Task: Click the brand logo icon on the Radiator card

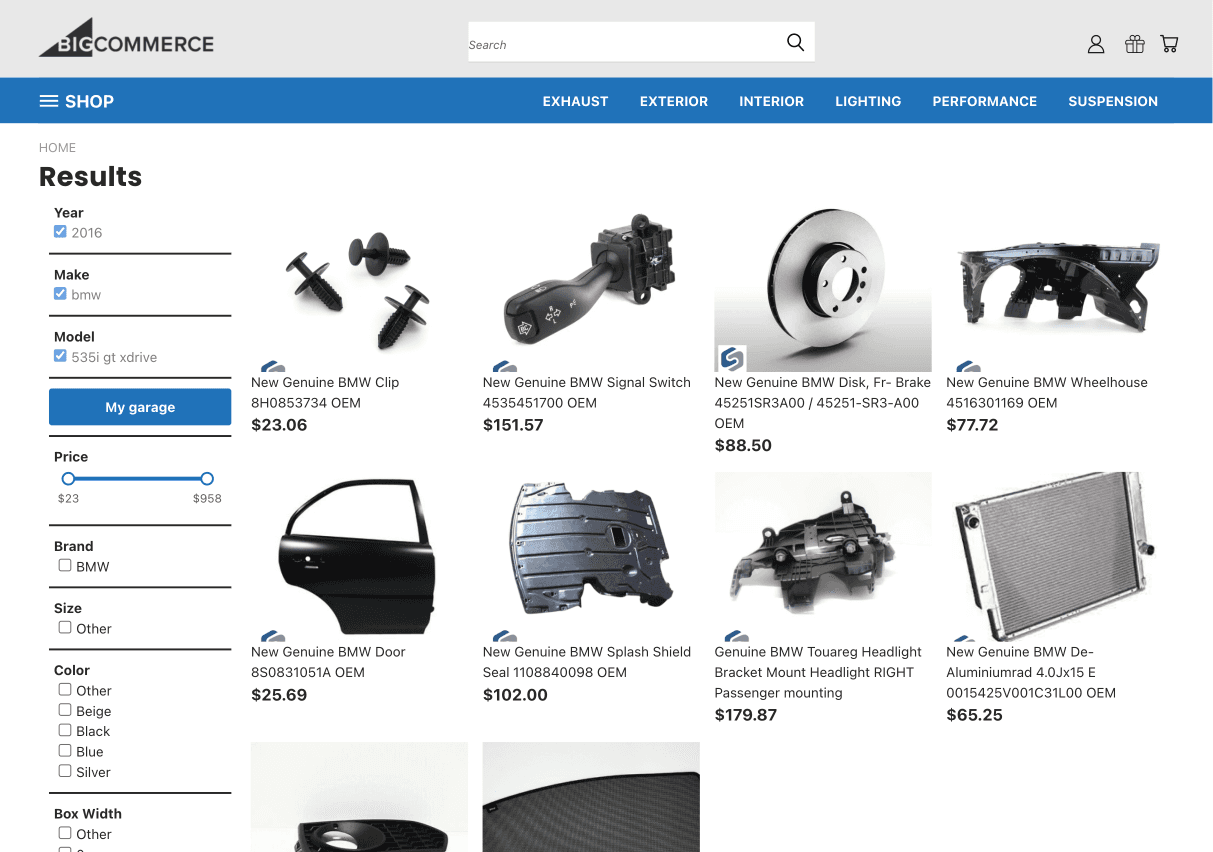Action: click(967, 637)
